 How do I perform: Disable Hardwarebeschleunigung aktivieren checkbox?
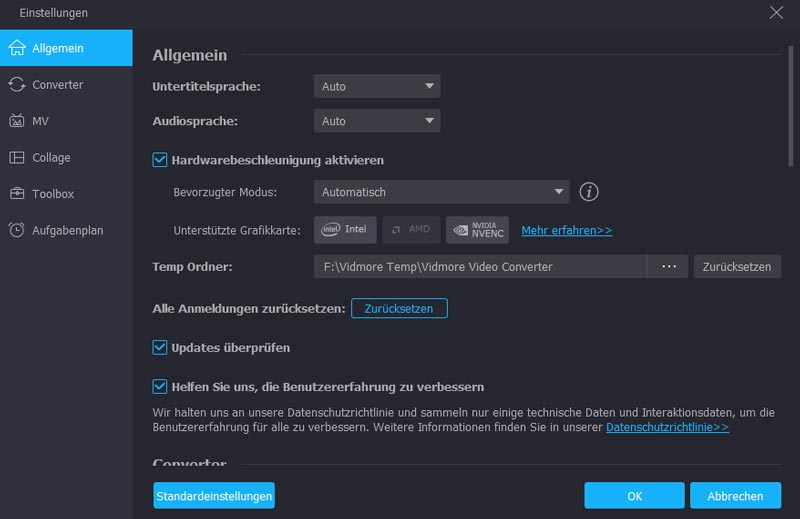tap(159, 160)
